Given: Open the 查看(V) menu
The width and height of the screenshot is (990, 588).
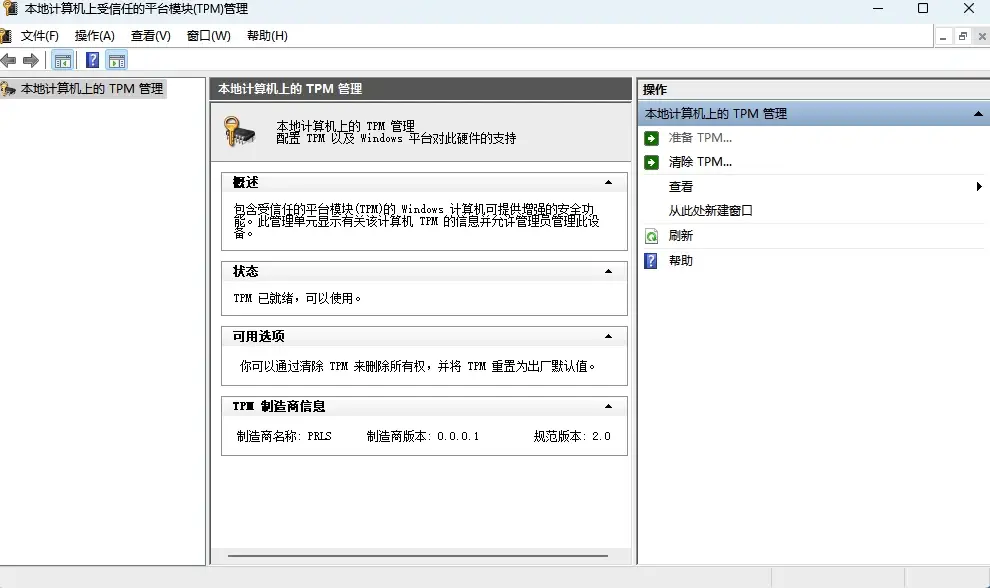Looking at the screenshot, I should [151, 36].
